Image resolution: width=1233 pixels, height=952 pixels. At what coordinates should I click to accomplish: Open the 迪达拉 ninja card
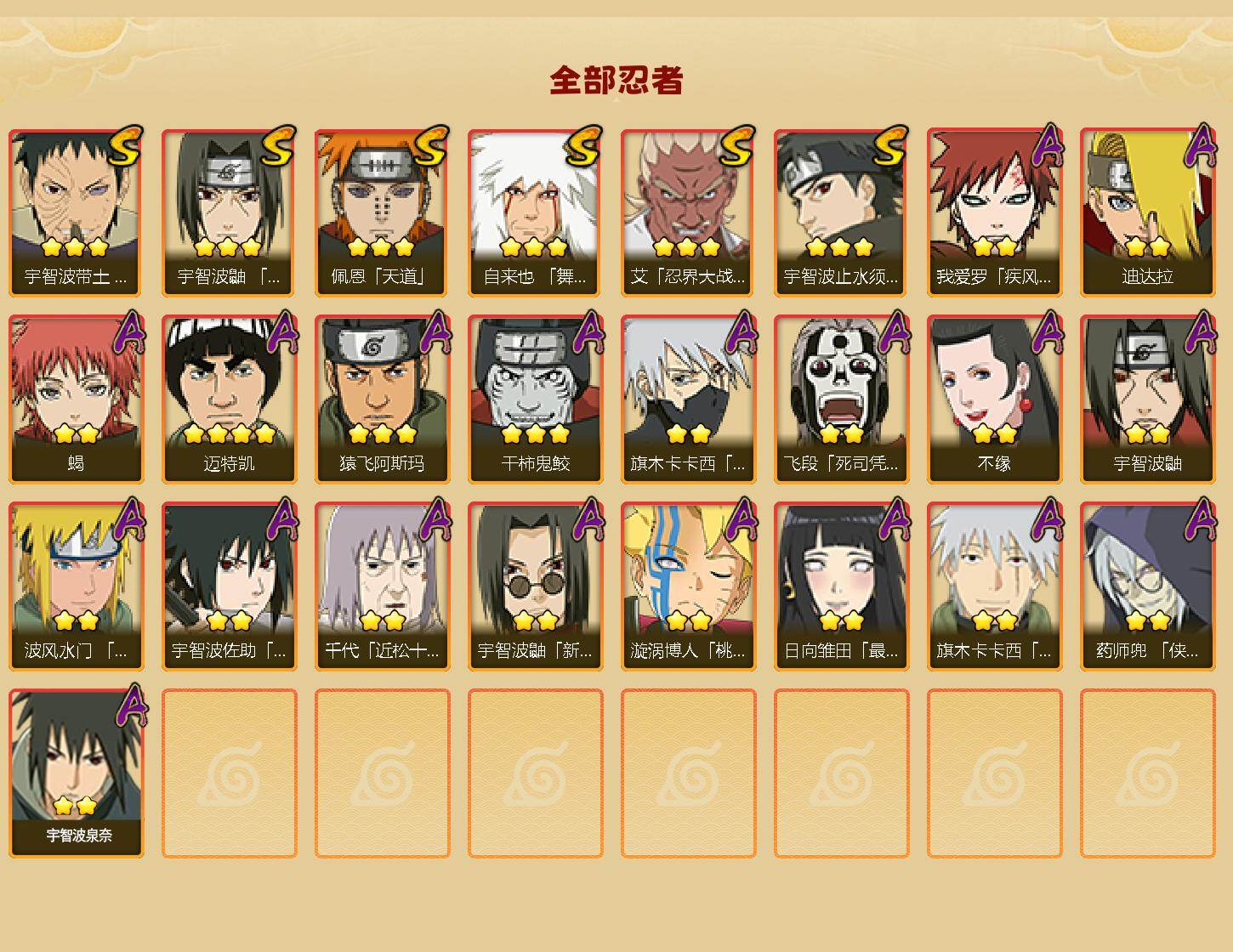[x=1147, y=212]
